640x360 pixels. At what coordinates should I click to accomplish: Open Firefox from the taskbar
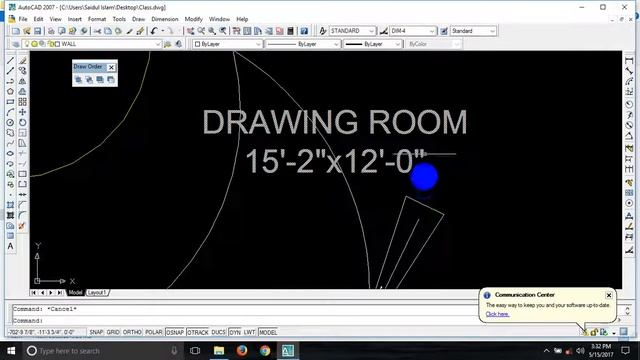[242, 351]
